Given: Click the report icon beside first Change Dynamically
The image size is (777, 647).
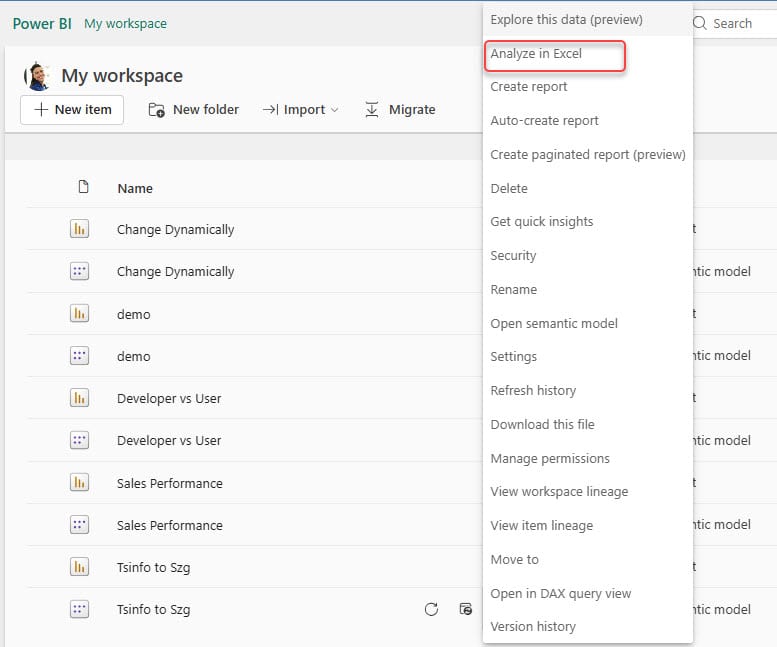Looking at the screenshot, I should (79, 229).
